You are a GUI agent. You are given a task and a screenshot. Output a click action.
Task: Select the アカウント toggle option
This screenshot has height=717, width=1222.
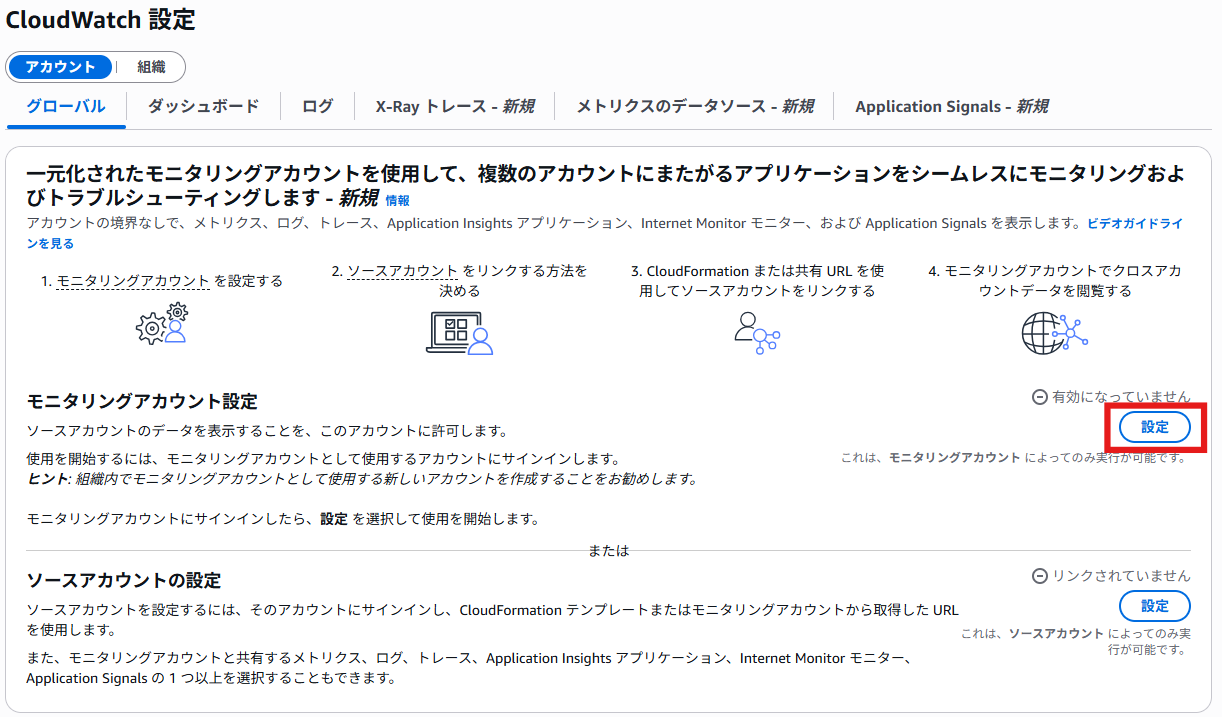[60, 67]
